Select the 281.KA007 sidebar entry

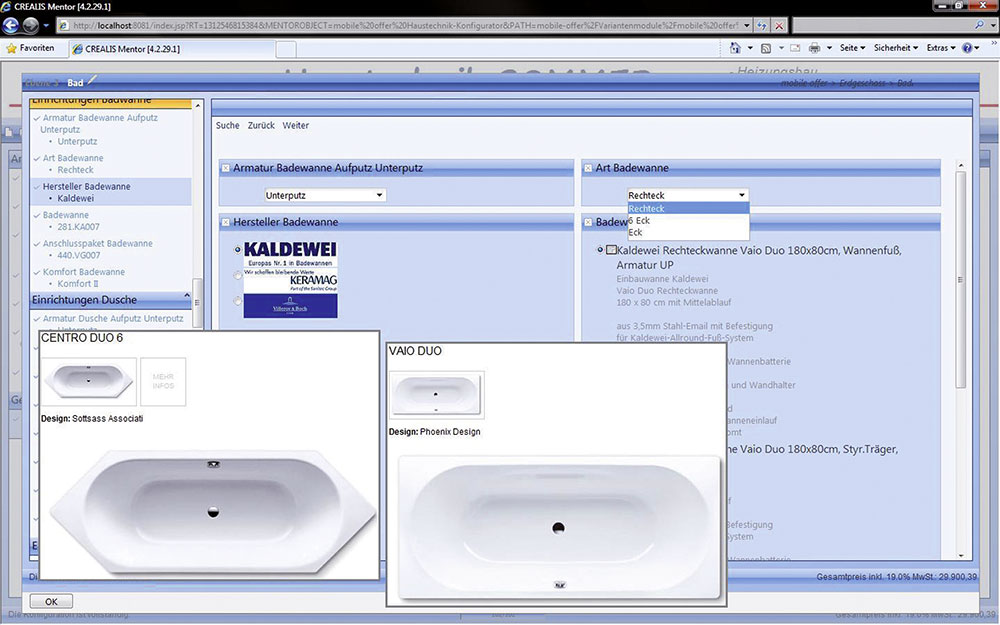coord(78,227)
